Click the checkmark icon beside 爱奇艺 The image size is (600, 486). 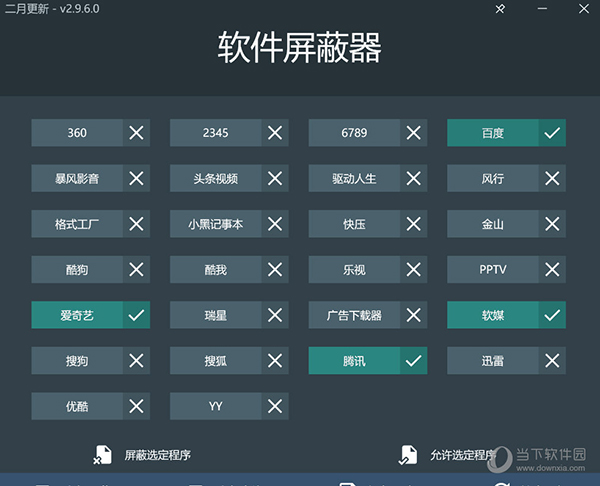click(x=136, y=315)
